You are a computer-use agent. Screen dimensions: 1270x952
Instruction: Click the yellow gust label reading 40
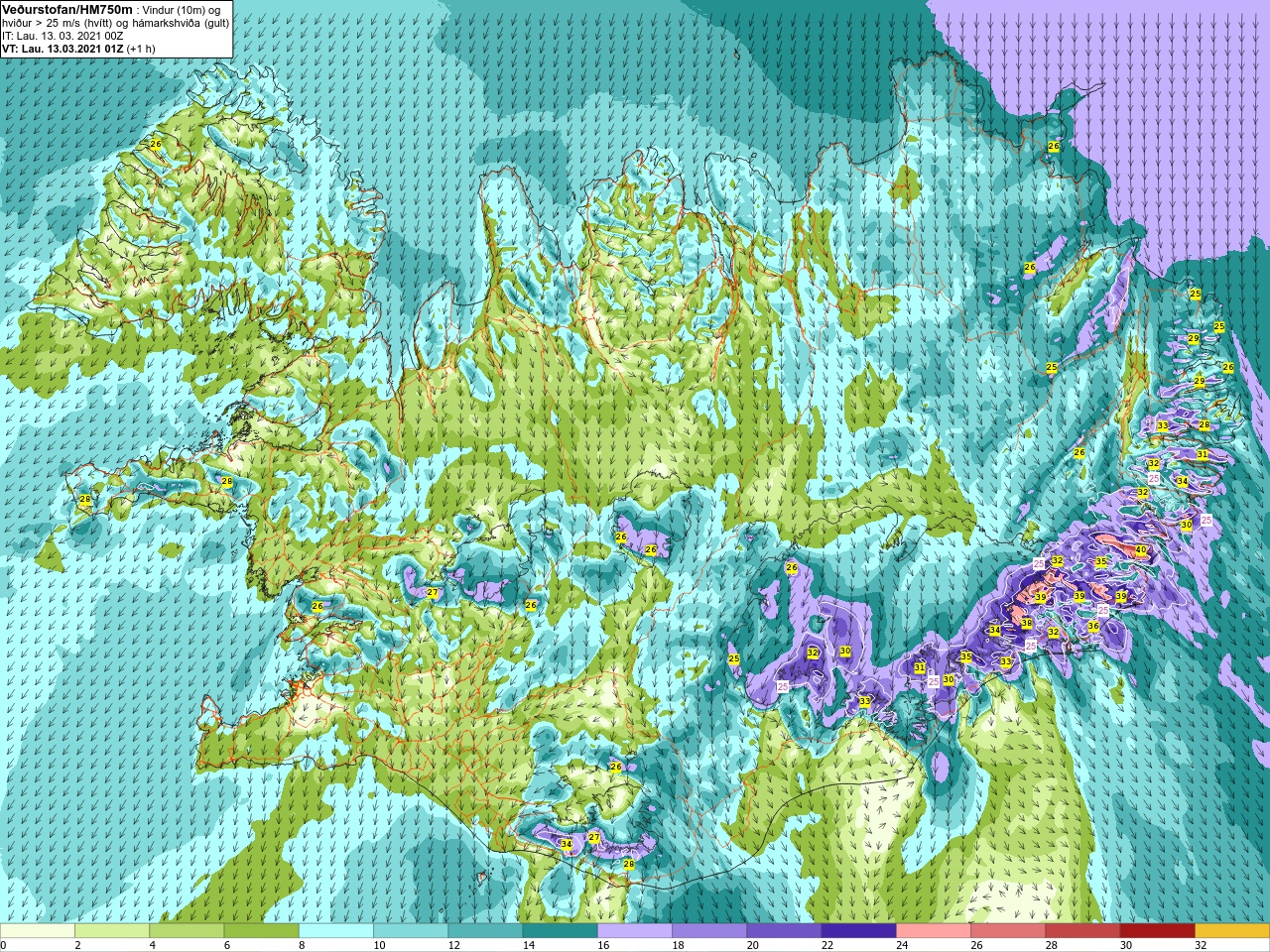point(1141,550)
